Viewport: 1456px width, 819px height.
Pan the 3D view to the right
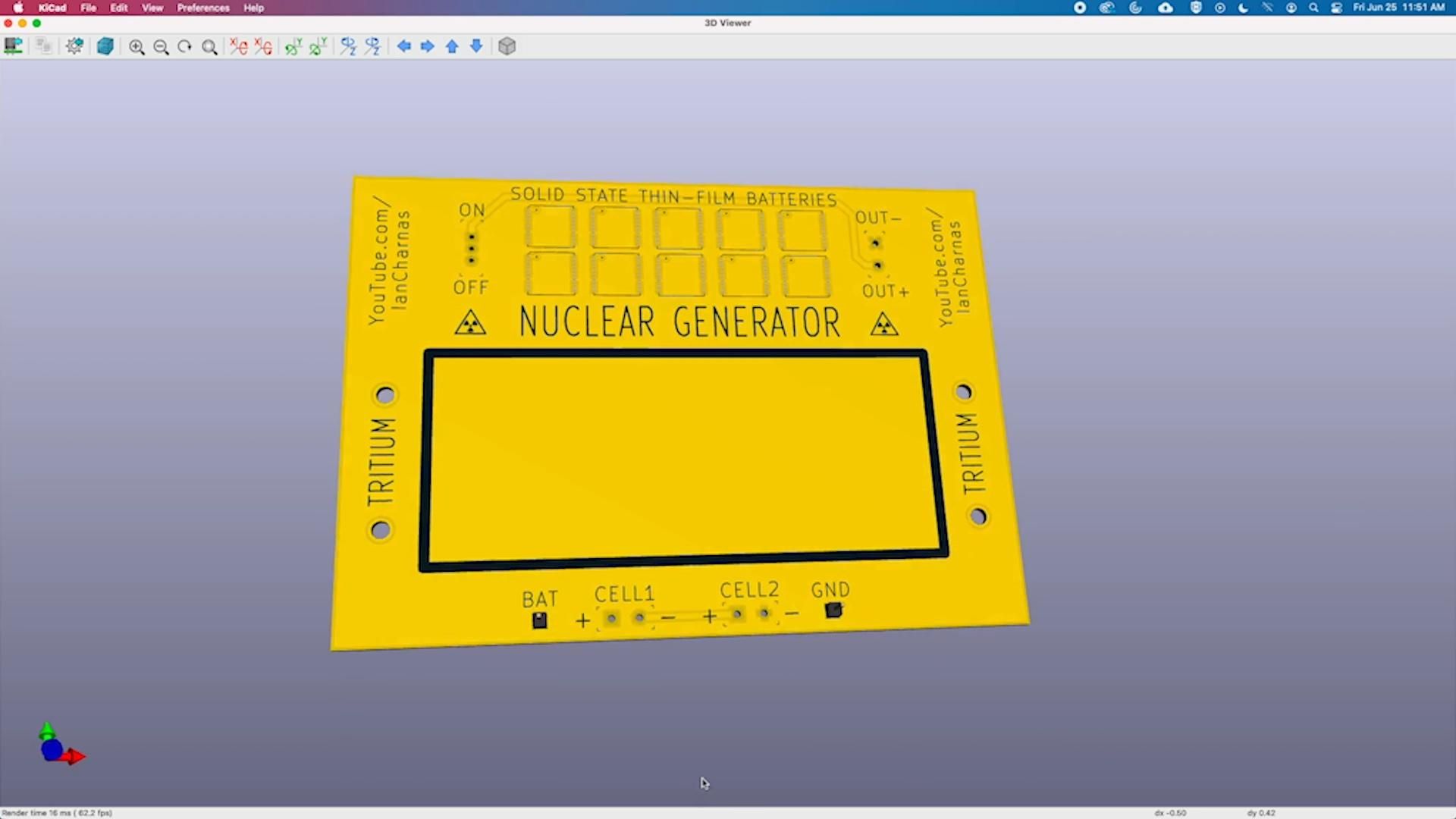point(427,46)
